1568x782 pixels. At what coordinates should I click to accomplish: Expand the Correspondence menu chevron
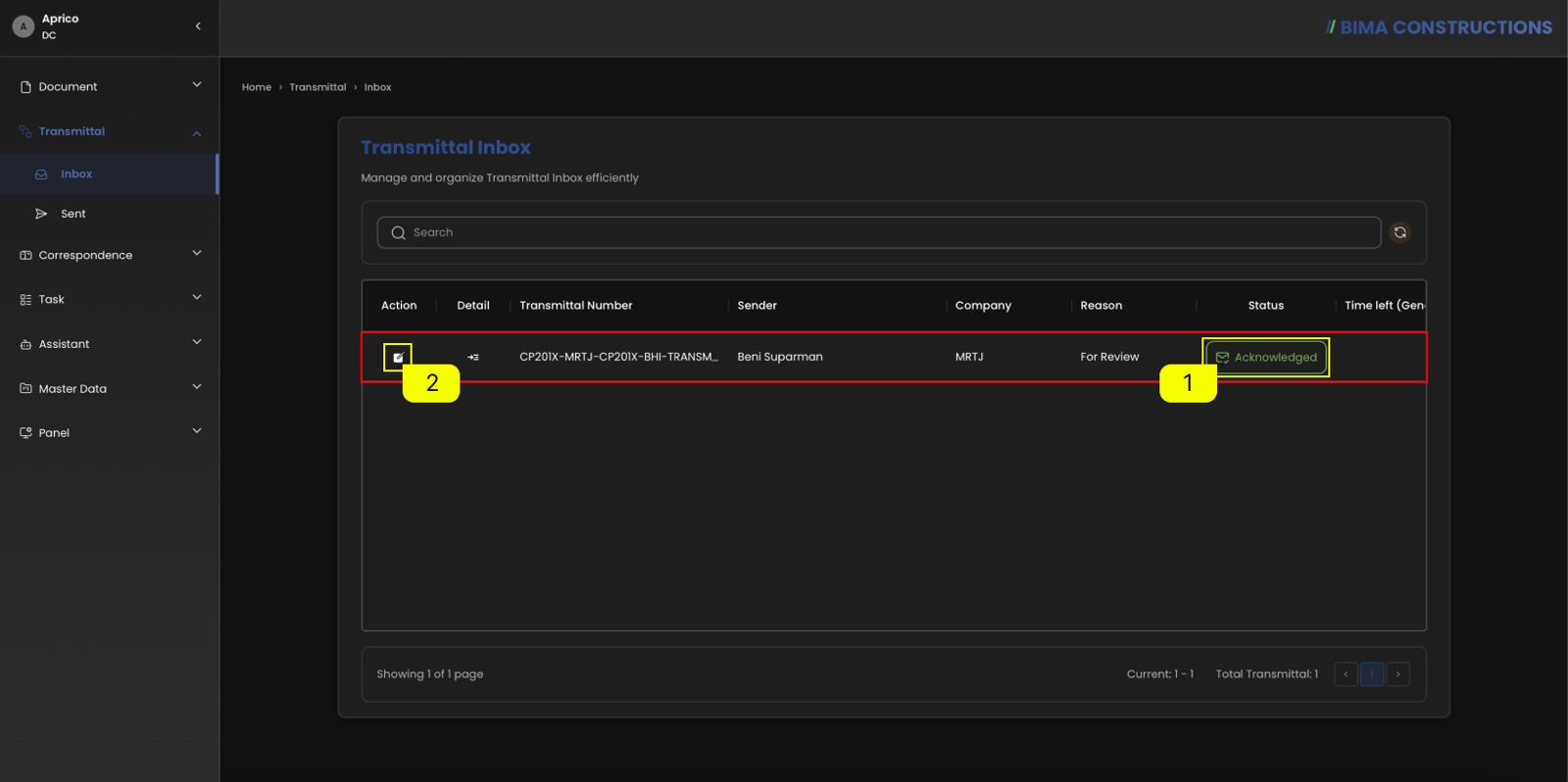(197, 253)
